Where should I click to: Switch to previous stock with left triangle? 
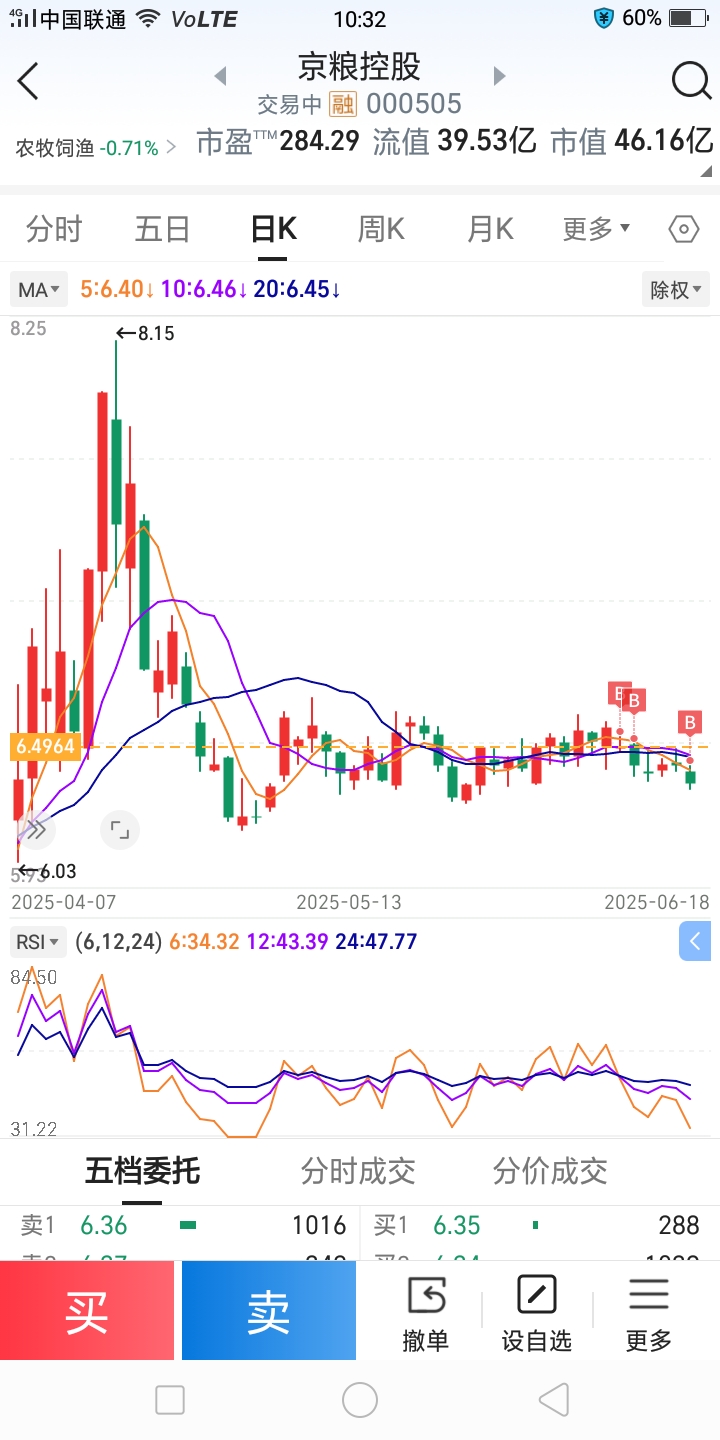click(x=221, y=76)
